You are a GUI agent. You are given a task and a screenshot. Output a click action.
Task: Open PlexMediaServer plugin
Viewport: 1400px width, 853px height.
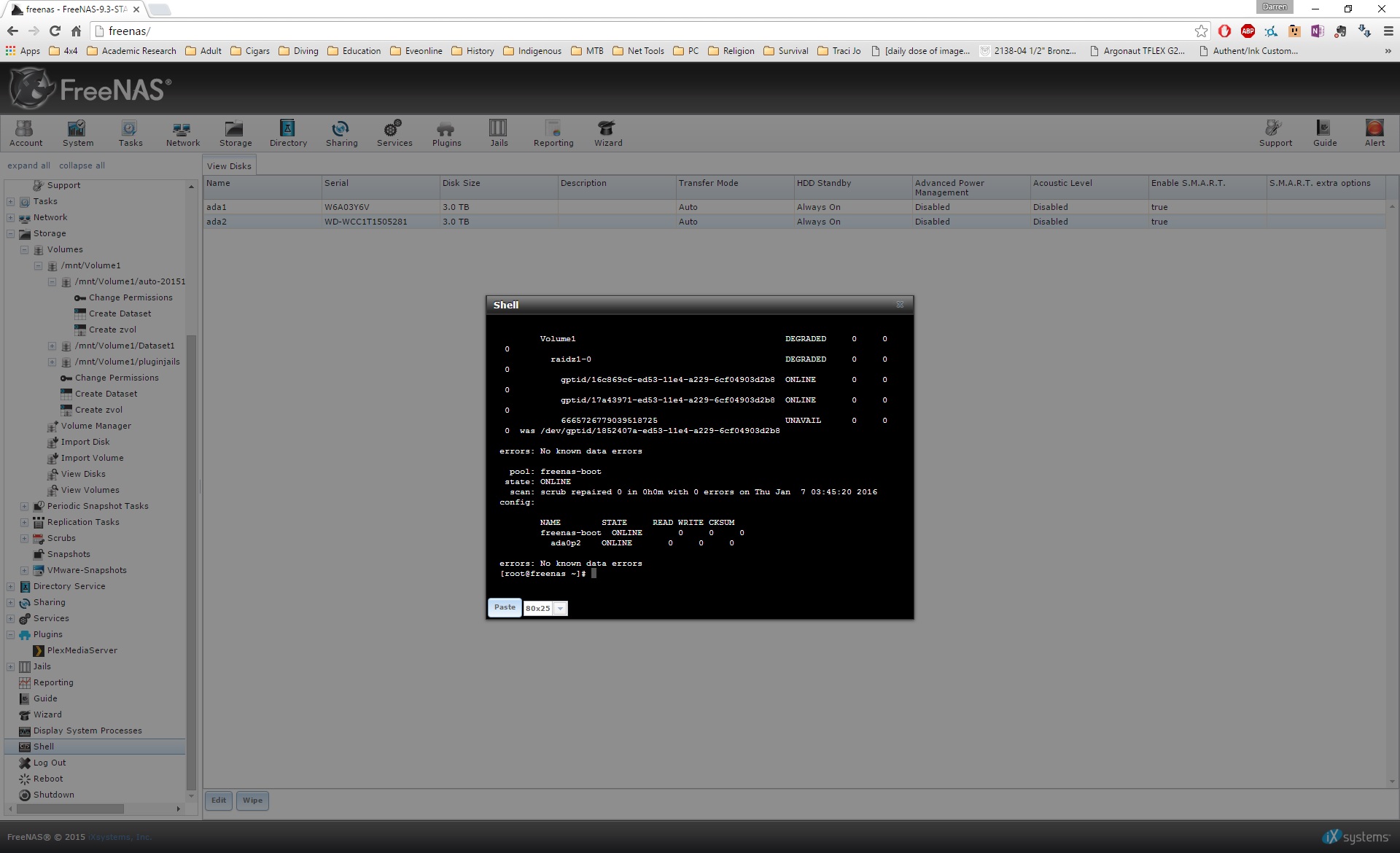[82, 650]
